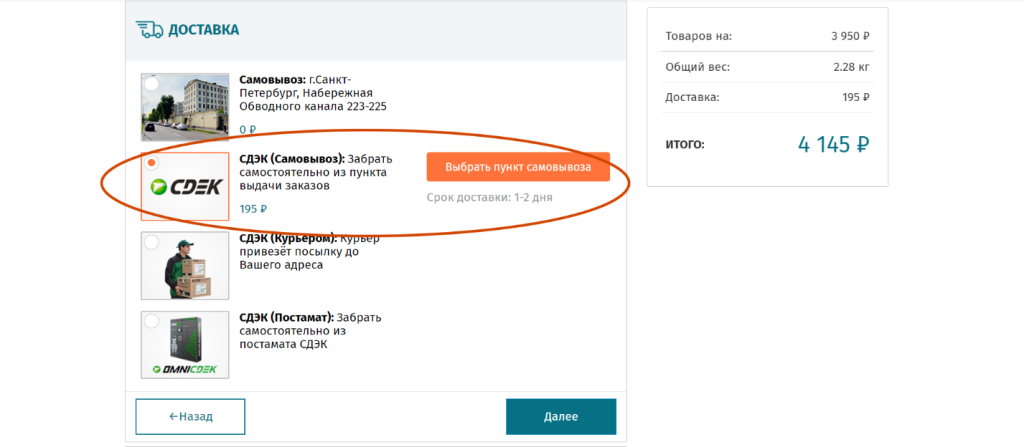Click the courier with boxes thumbnail
The height and width of the screenshot is (447, 1024).
[x=185, y=265]
